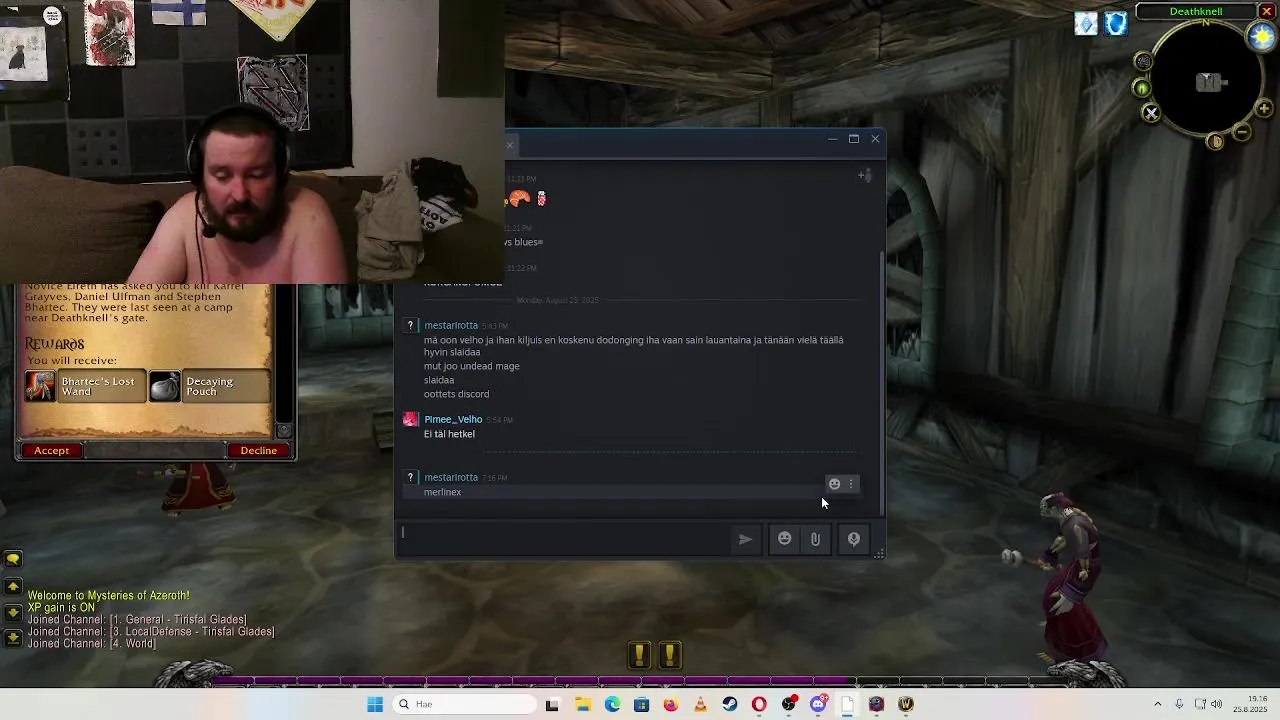The width and height of the screenshot is (1280, 720).
Task: Click the crossed swords minimap button
Action: point(1151,113)
